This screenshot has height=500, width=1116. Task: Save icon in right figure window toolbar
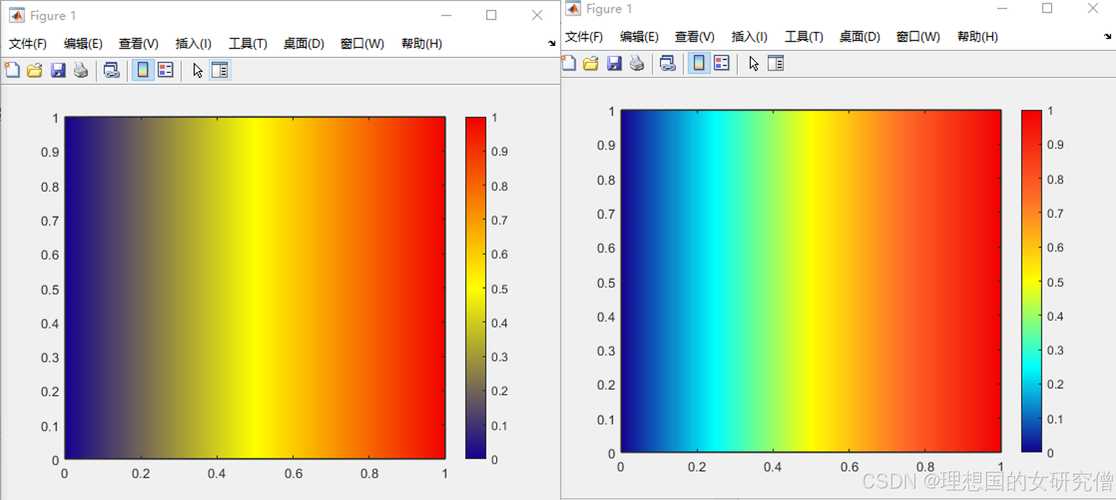(613, 63)
